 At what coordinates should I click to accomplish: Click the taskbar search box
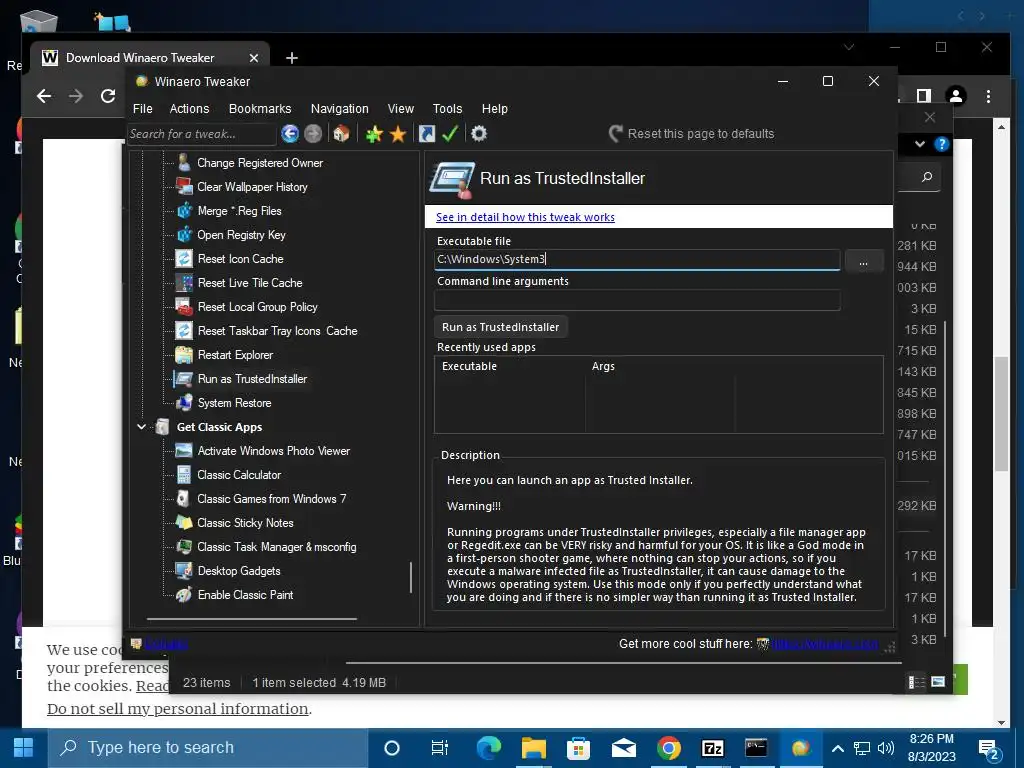(x=208, y=748)
